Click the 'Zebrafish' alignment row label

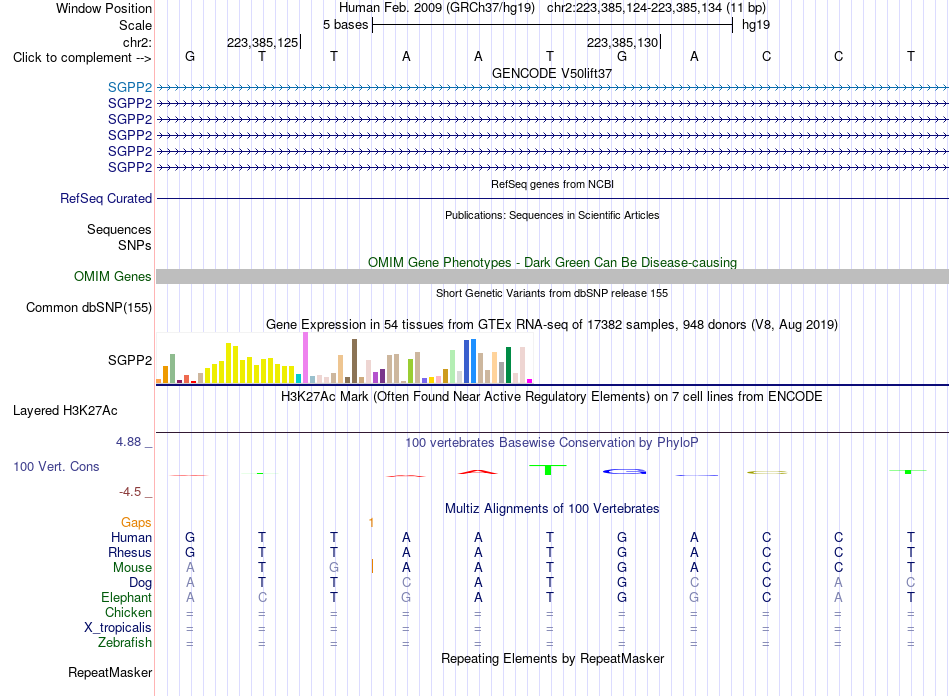(125, 643)
